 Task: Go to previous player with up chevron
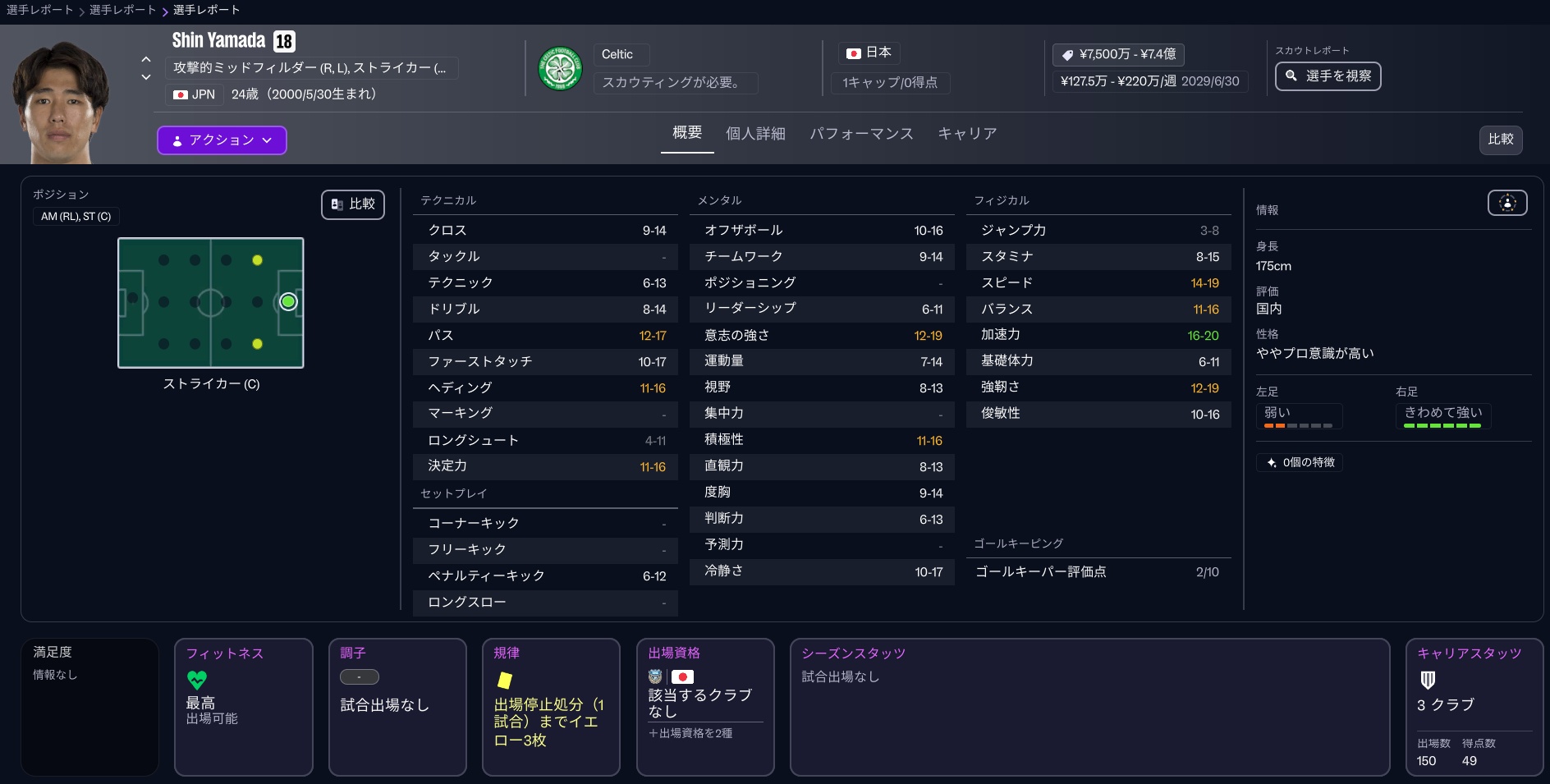[x=146, y=59]
